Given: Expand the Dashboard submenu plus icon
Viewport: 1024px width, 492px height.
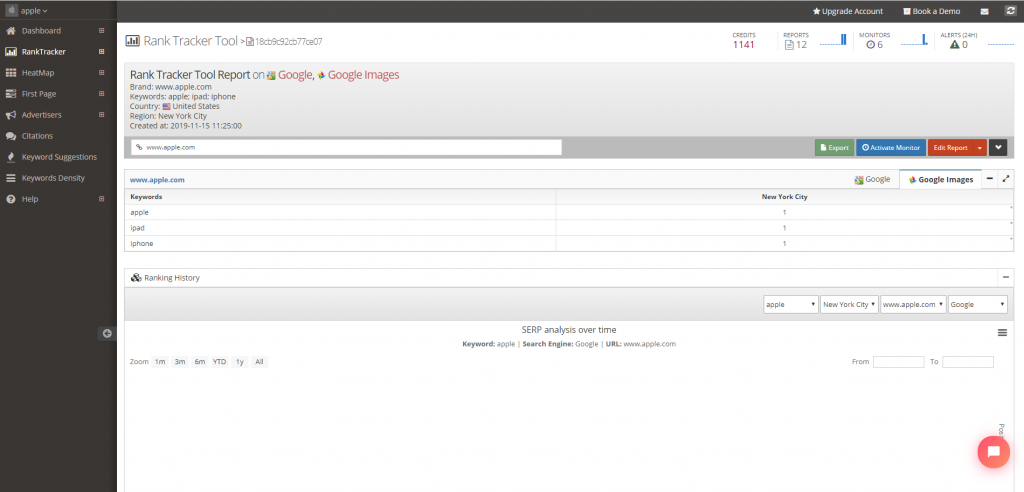Looking at the screenshot, I should pyautogui.click(x=101, y=31).
